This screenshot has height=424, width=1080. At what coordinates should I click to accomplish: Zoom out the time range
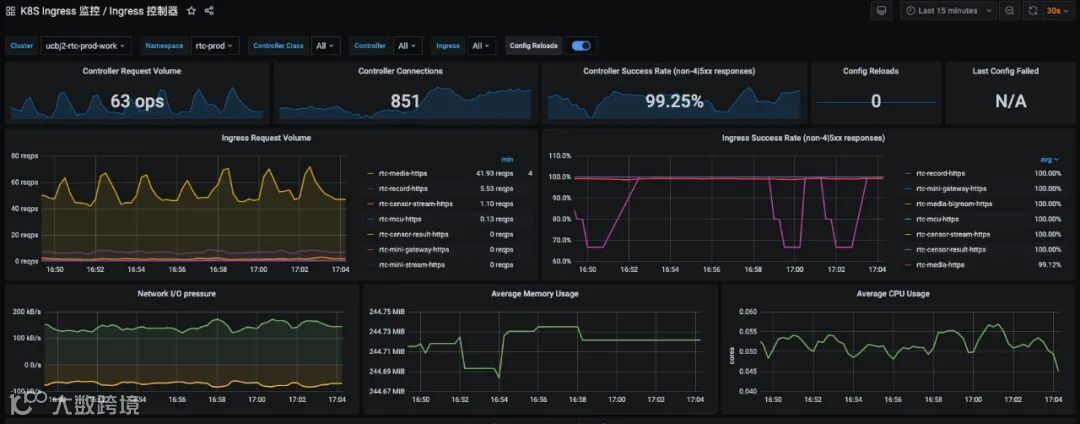click(x=1009, y=11)
